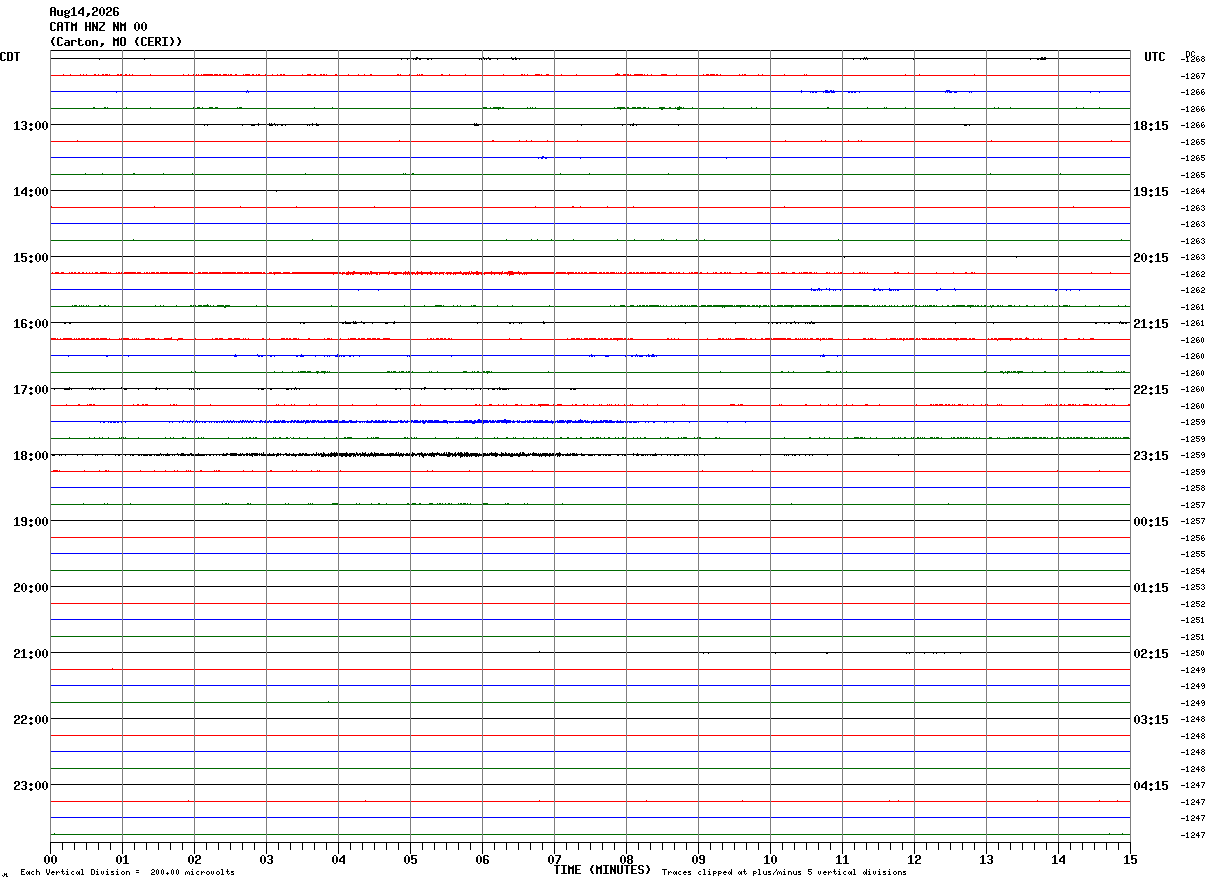This screenshot has width=1210, height=886.
Task: Click the blue high-amplitude trace above 18:00
Action: pos(370,422)
